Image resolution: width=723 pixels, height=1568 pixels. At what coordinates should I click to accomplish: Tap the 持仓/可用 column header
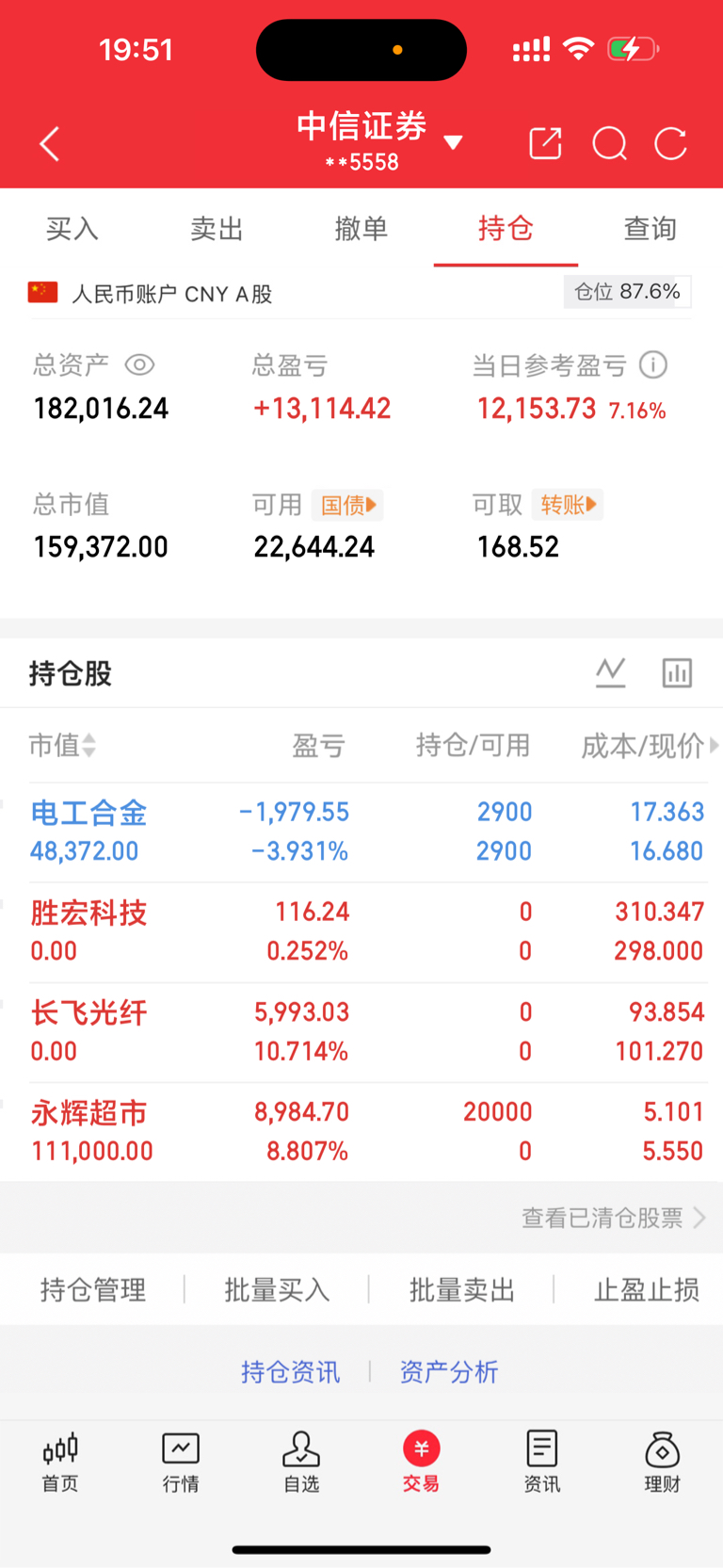coord(473,746)
